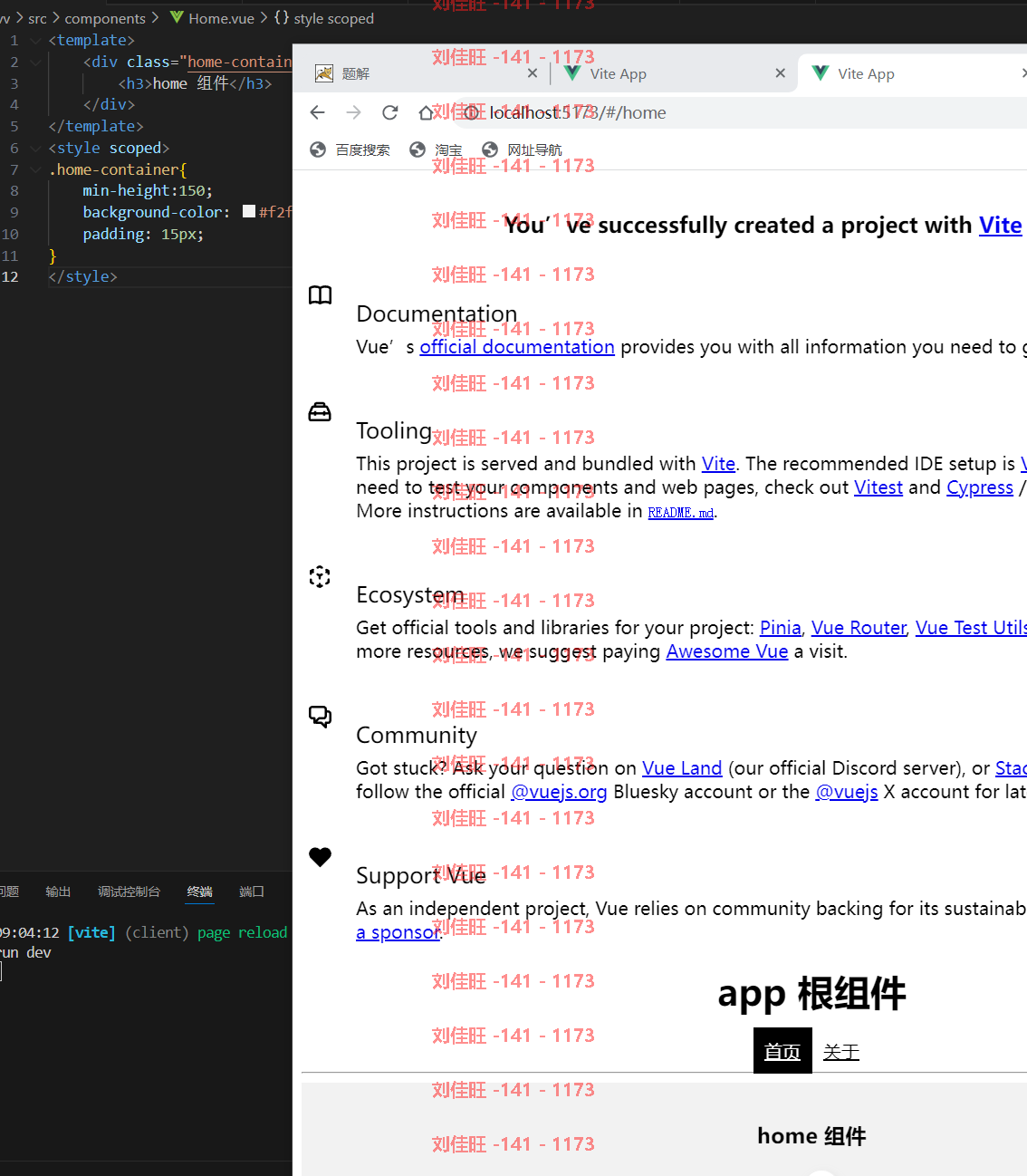
Task: Reload the localhost page
Action: [x=390, y=112]
